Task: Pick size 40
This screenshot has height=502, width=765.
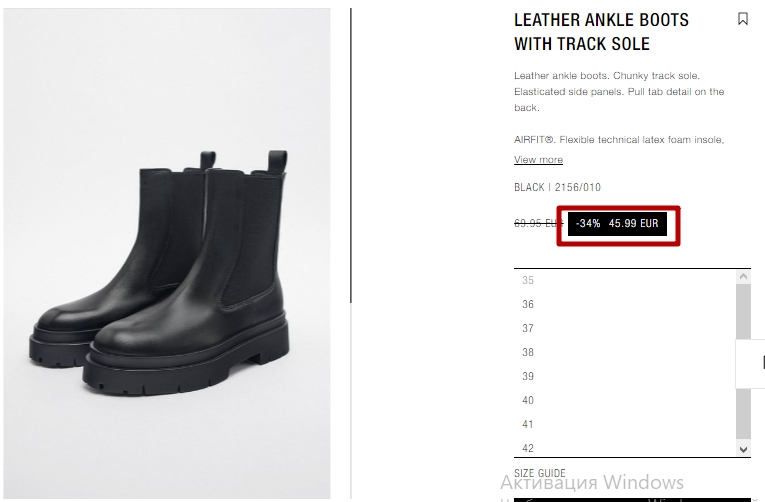Action: (528, 400)
